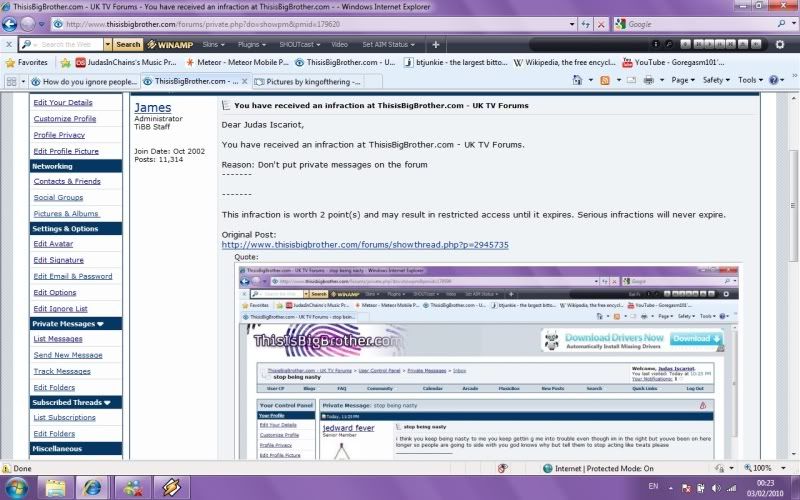Image resolution: width=800 pixels, height=500 pixels.
Task: Click the Winamp taskbar icon
Action: tap(171, 488)
